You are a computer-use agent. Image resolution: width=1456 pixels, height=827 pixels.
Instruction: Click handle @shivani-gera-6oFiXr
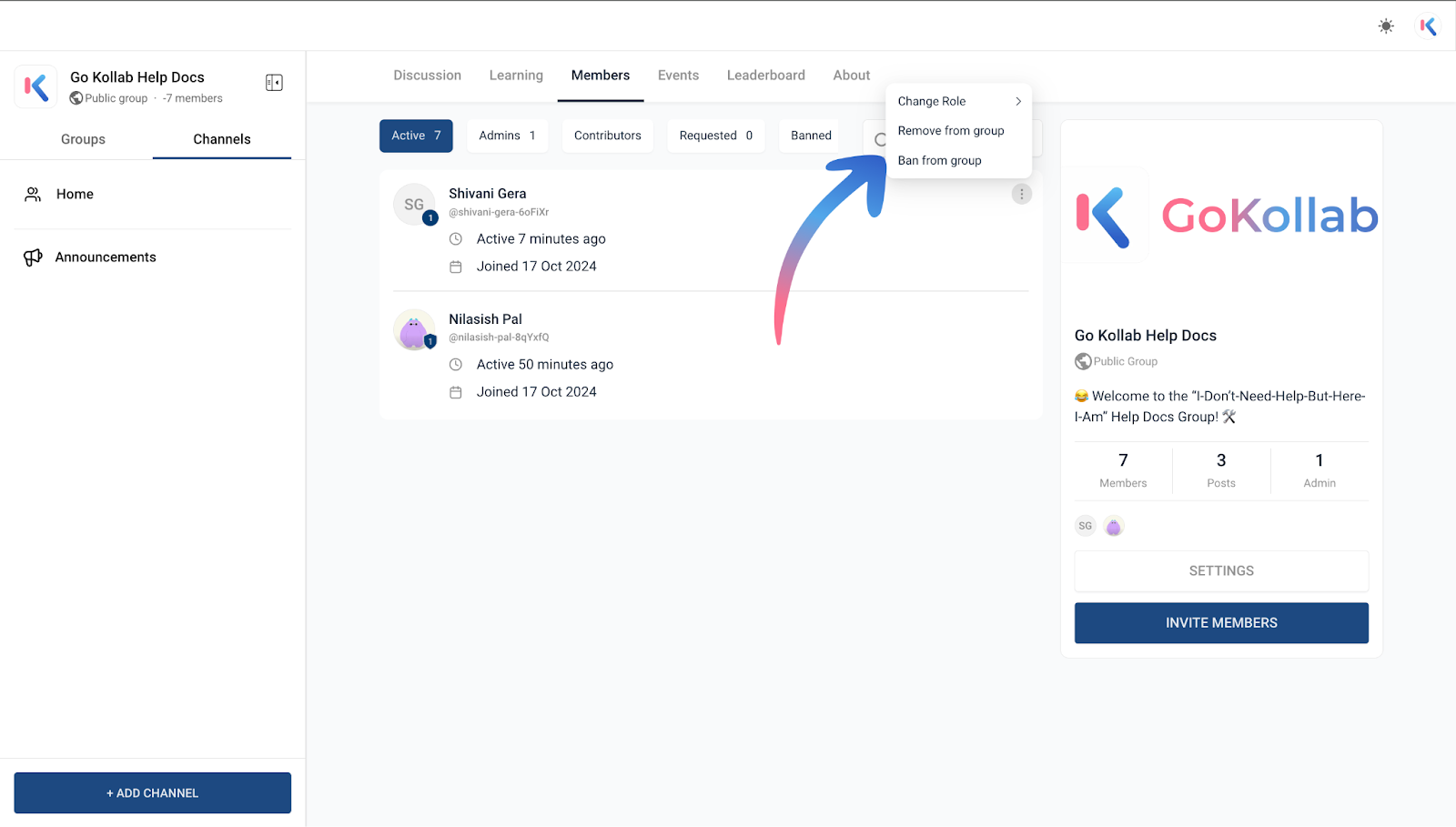coord(499,213)
